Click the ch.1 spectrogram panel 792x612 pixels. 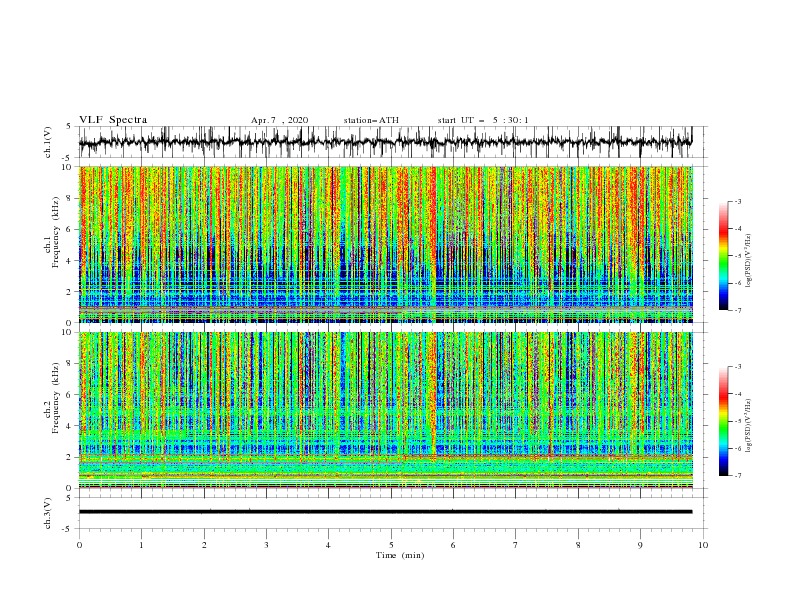coord(385,244)
